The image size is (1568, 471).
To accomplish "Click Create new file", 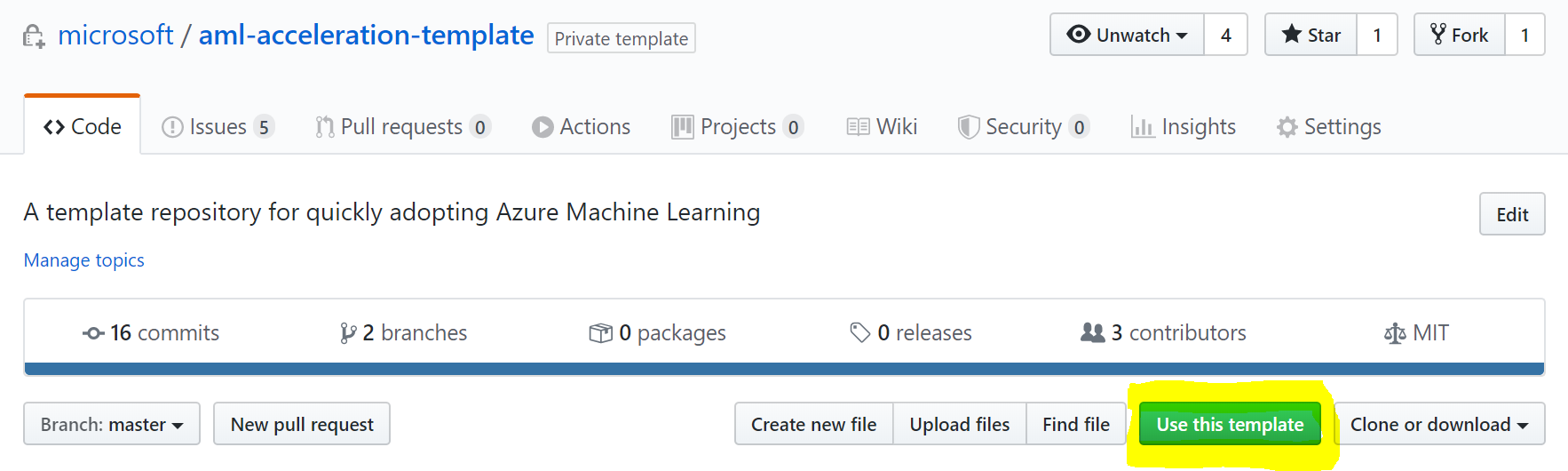I will pos(814,424).
